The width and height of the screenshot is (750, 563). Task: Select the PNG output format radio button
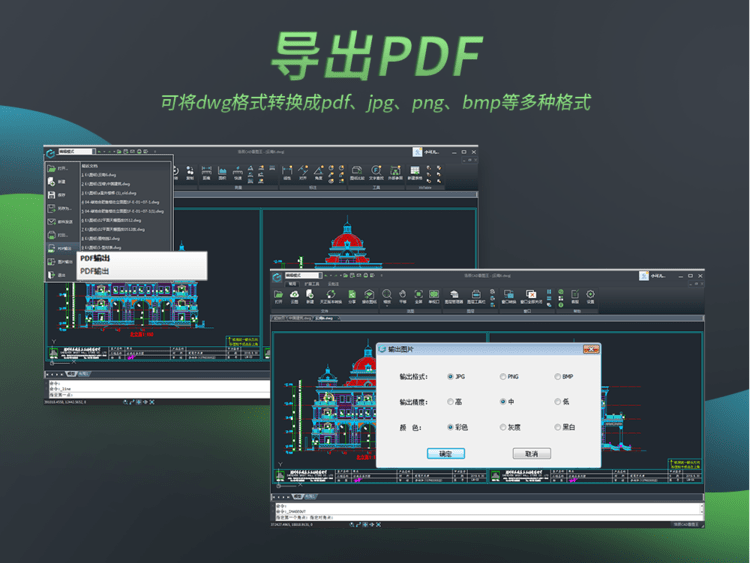[503, 376]
